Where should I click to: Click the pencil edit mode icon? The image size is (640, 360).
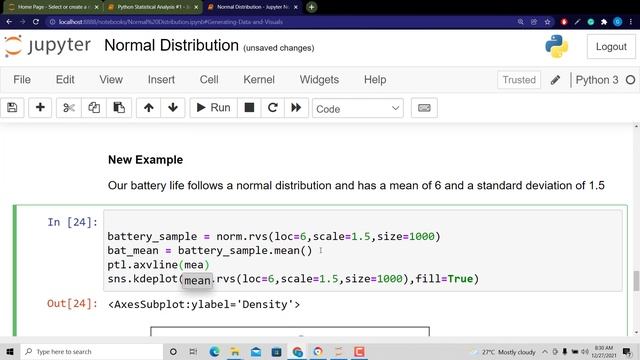pyautogui.click(x=555, y=80)
